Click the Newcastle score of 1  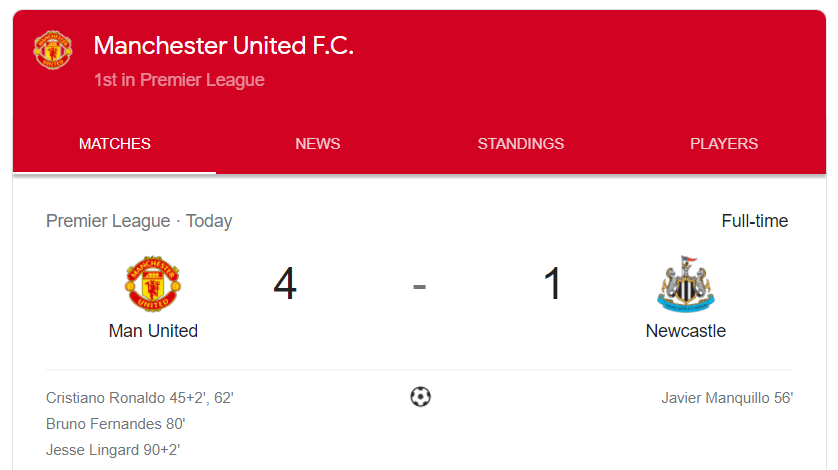tap(552, 284)
